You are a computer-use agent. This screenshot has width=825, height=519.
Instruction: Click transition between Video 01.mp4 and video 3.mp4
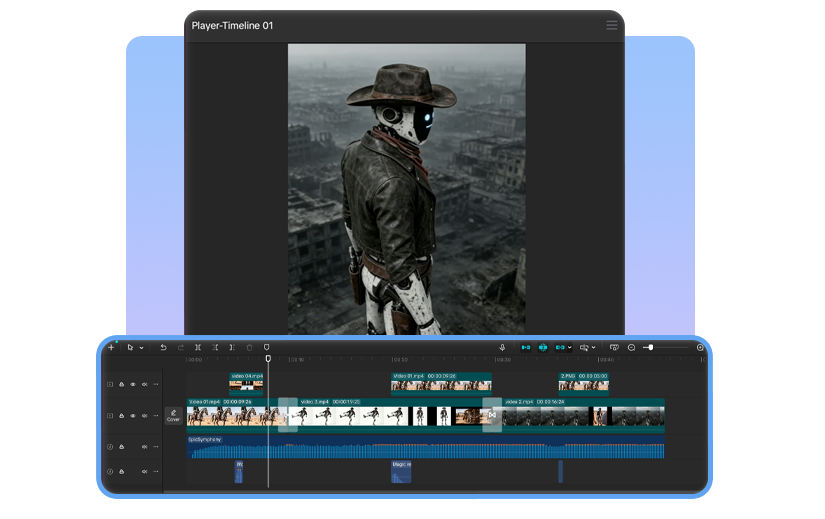(x=288, y=415)
